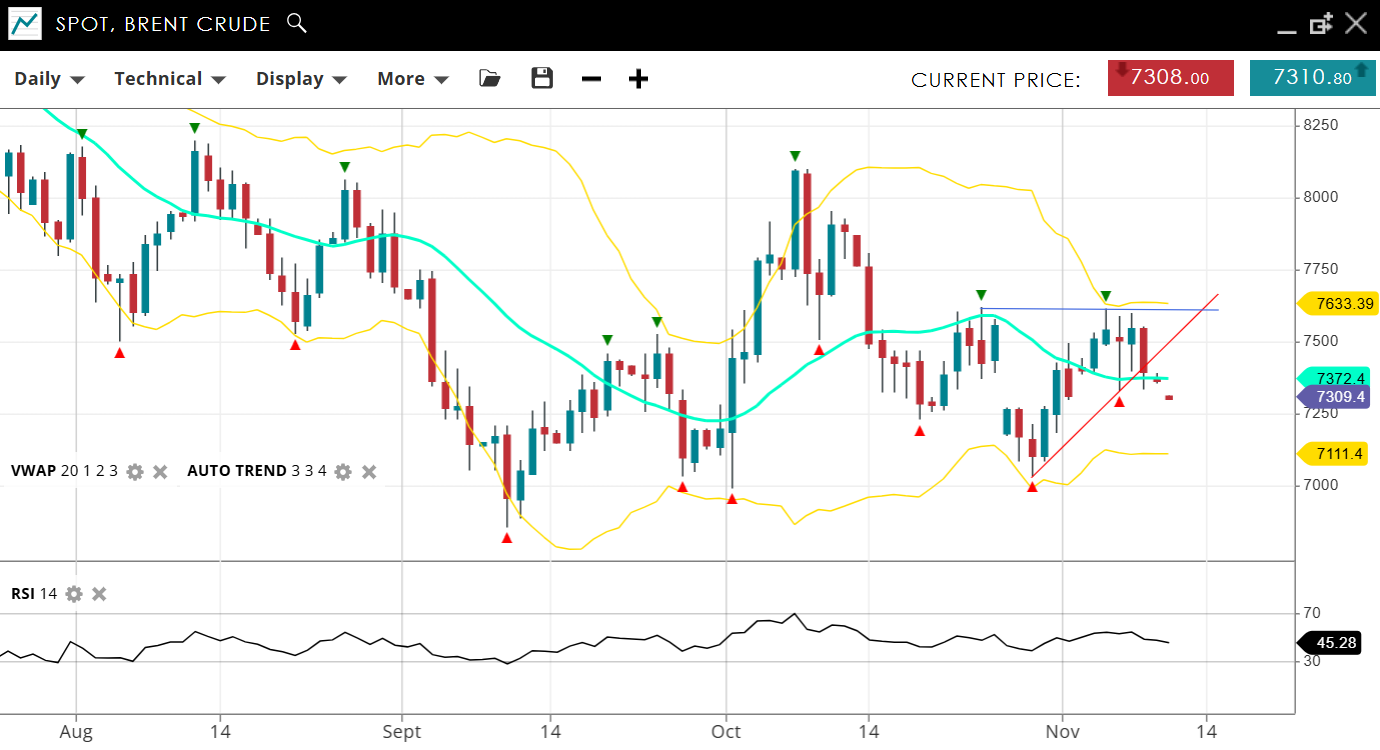Open Auto Trend settings gear
Viewport: 1380px width, 750px height.
tap(343, 471)
